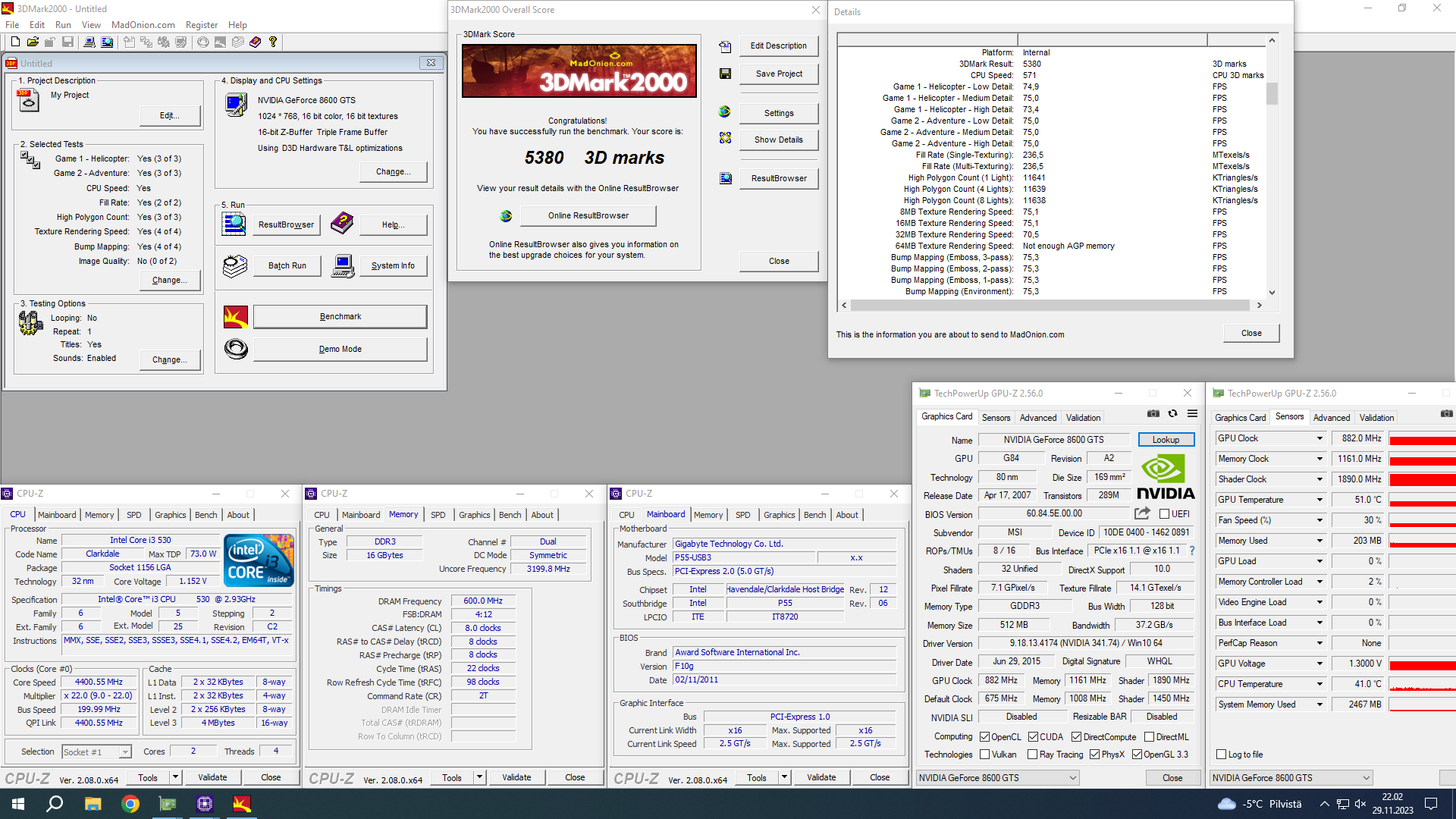Switch to Mainboard tab in the CPU-Z CPU window

click(x=57, y=515)
